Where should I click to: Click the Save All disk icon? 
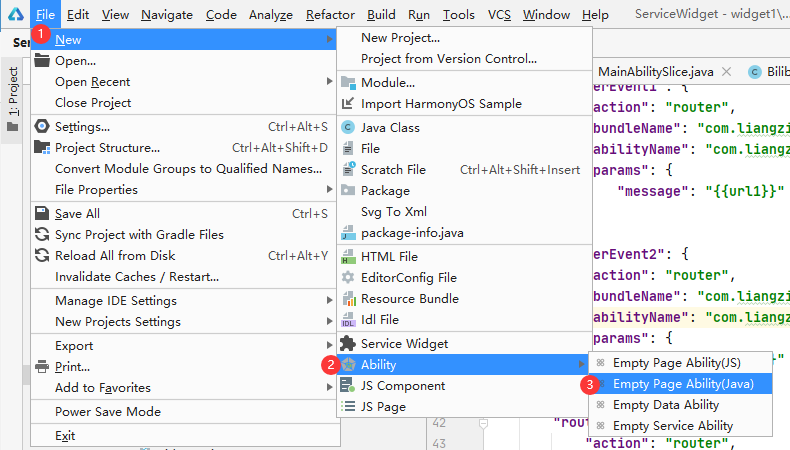pos(42,213)
